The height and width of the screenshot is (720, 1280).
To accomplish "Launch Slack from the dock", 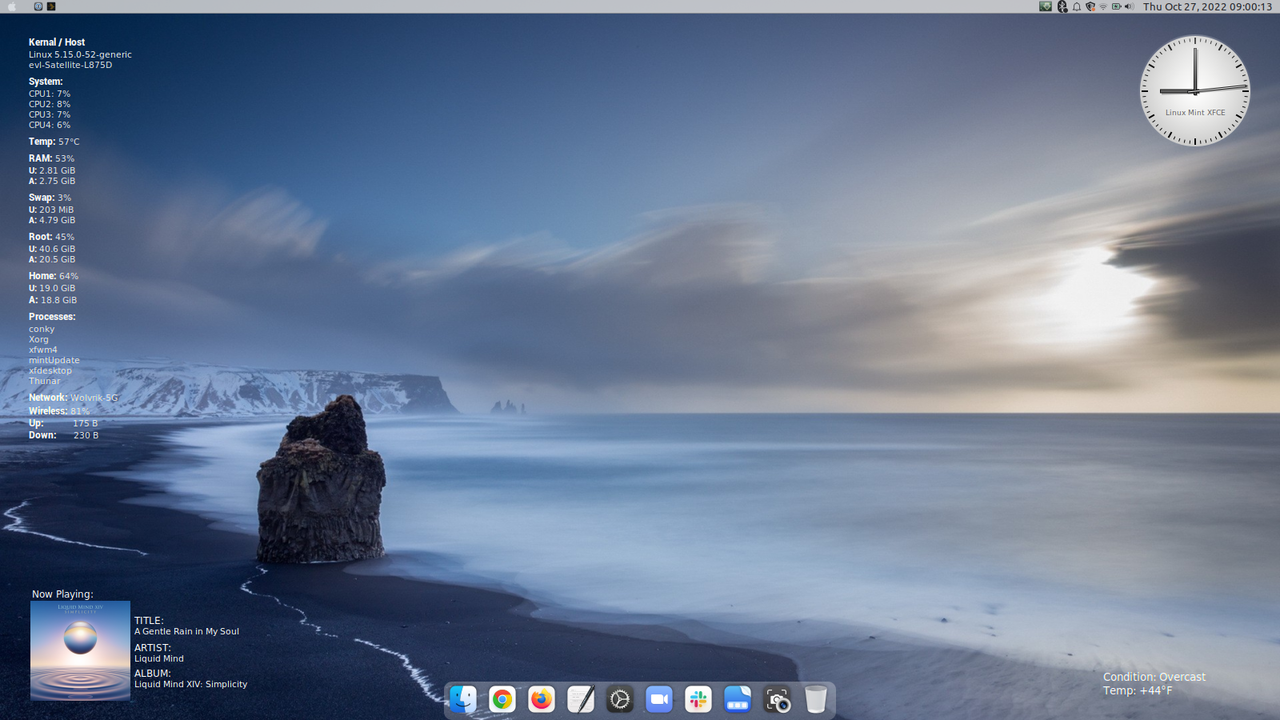I will tap(698, 699).
